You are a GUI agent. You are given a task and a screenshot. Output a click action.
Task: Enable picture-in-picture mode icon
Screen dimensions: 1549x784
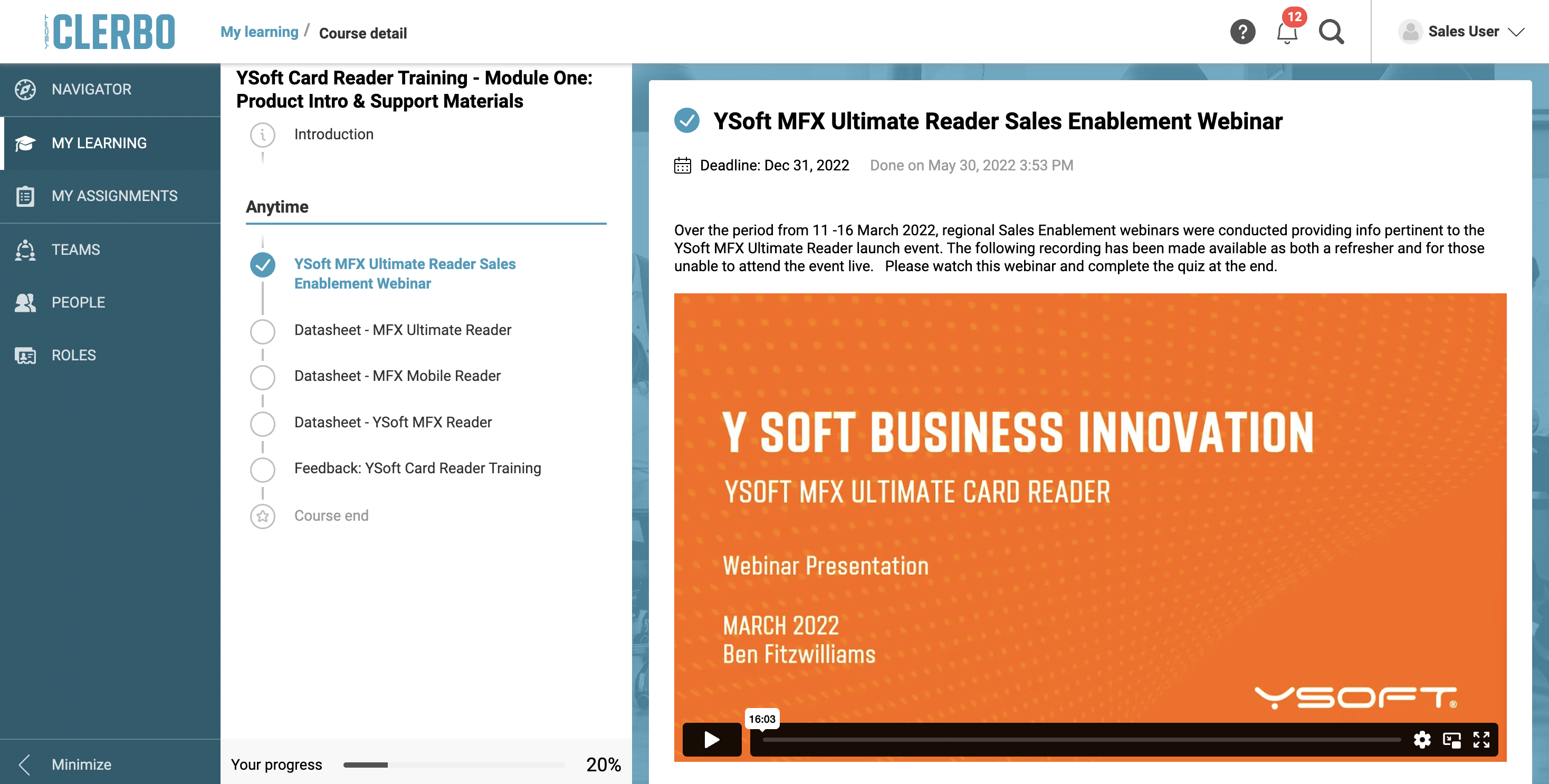coord(1451,740)
